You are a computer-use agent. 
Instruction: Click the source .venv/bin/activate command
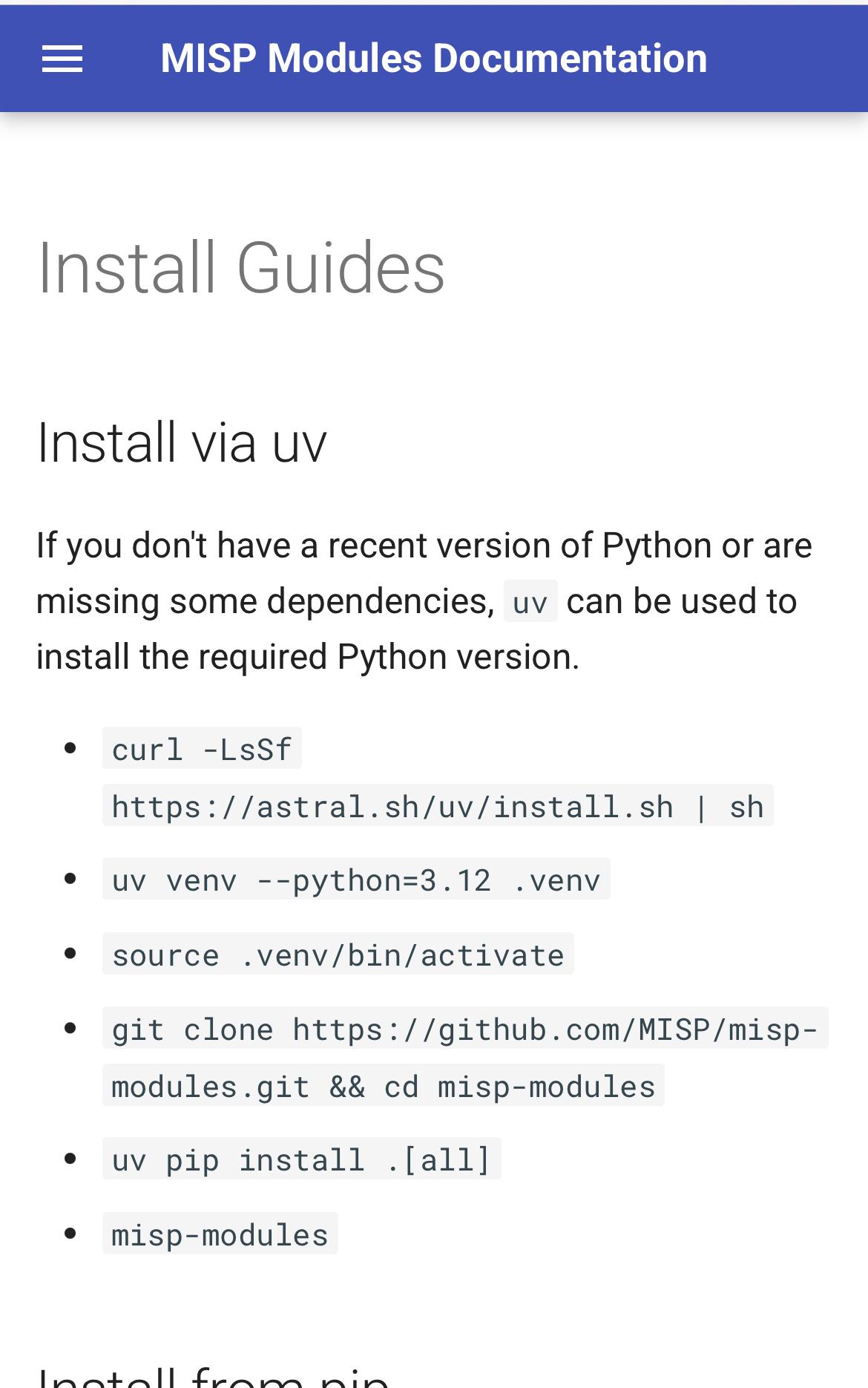[338, 955]
